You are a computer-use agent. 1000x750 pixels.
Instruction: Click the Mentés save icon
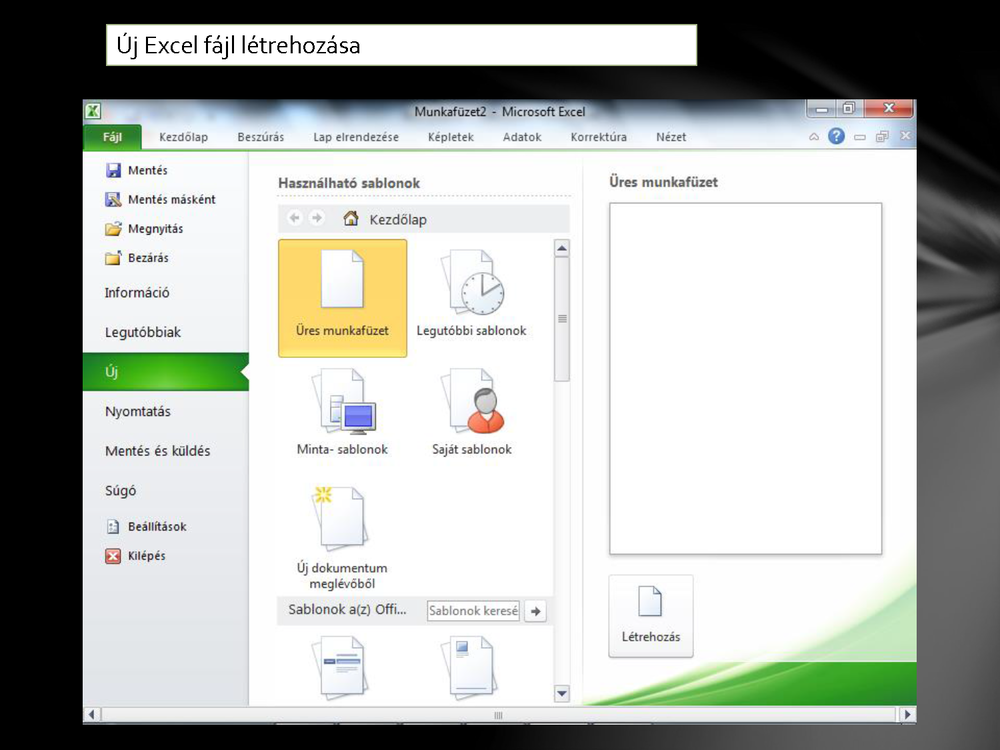click(x=114, y=170)
